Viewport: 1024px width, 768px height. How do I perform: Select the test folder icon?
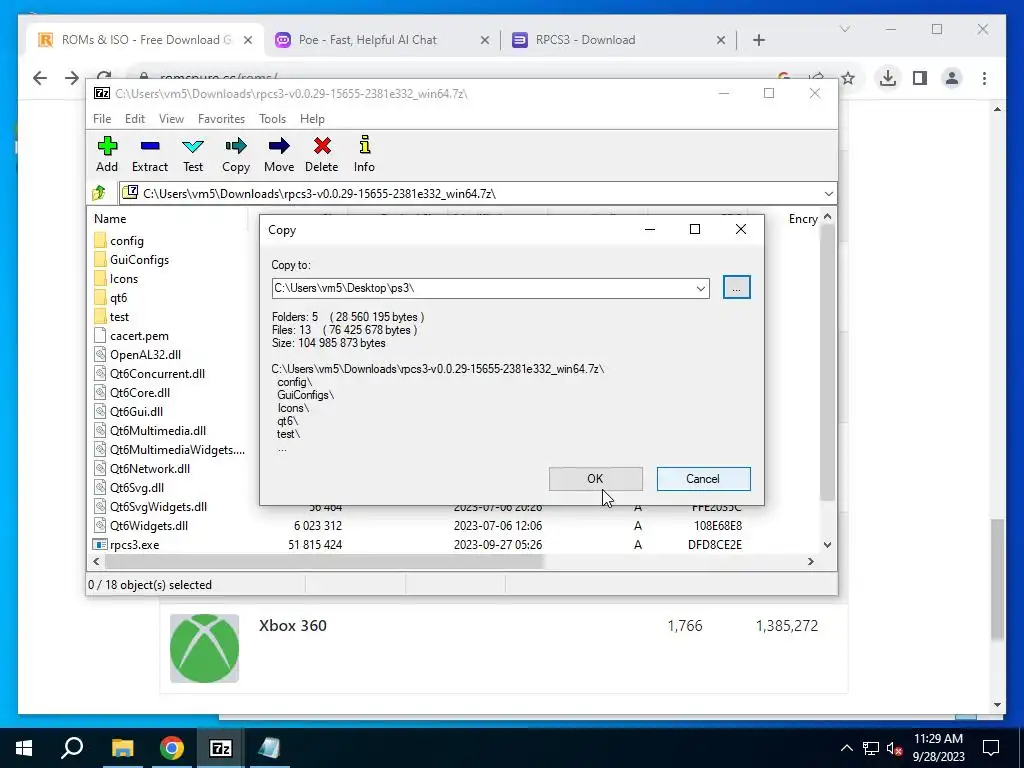pos(100,316)
